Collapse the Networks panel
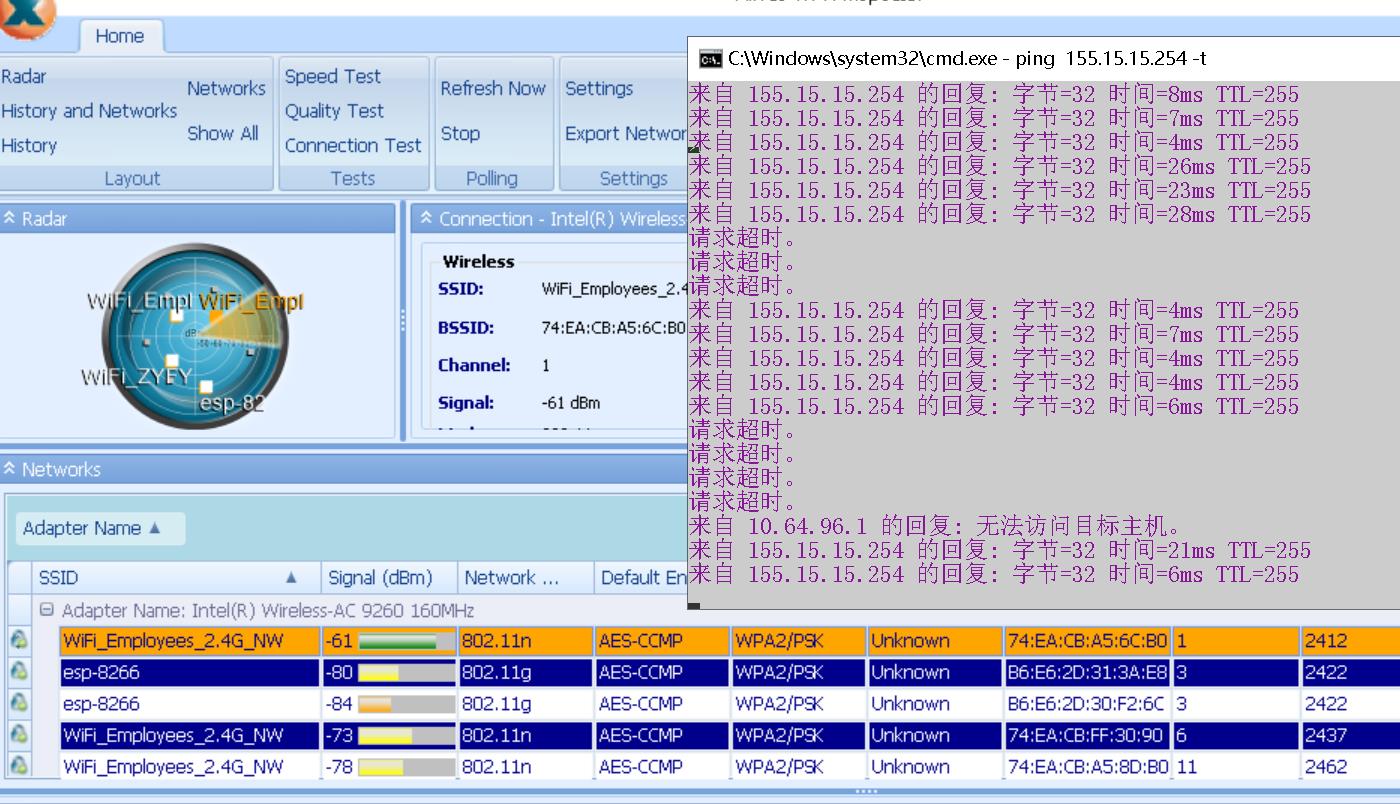1400x804 pixels. 10,469
